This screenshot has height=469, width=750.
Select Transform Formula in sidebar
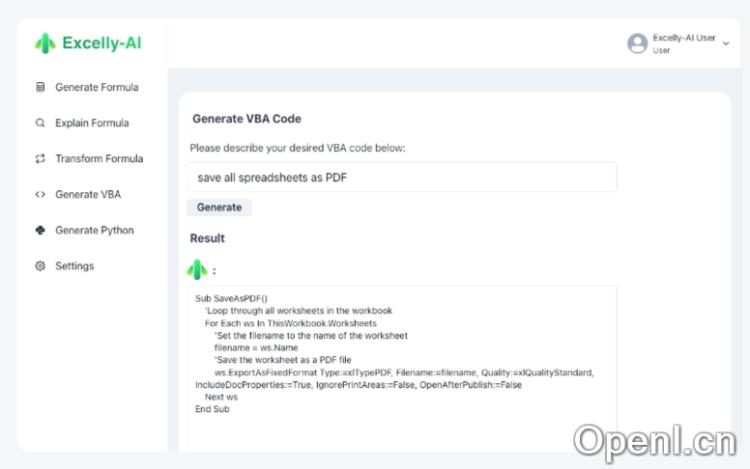coord(99,159)
